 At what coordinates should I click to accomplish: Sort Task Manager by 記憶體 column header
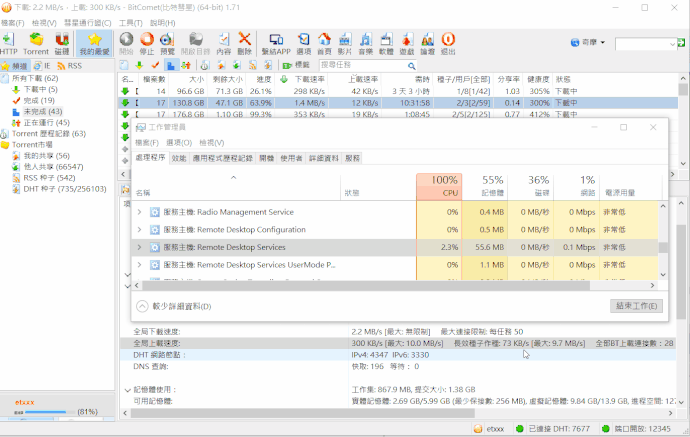pyautogui.click(x=485, y=187)
